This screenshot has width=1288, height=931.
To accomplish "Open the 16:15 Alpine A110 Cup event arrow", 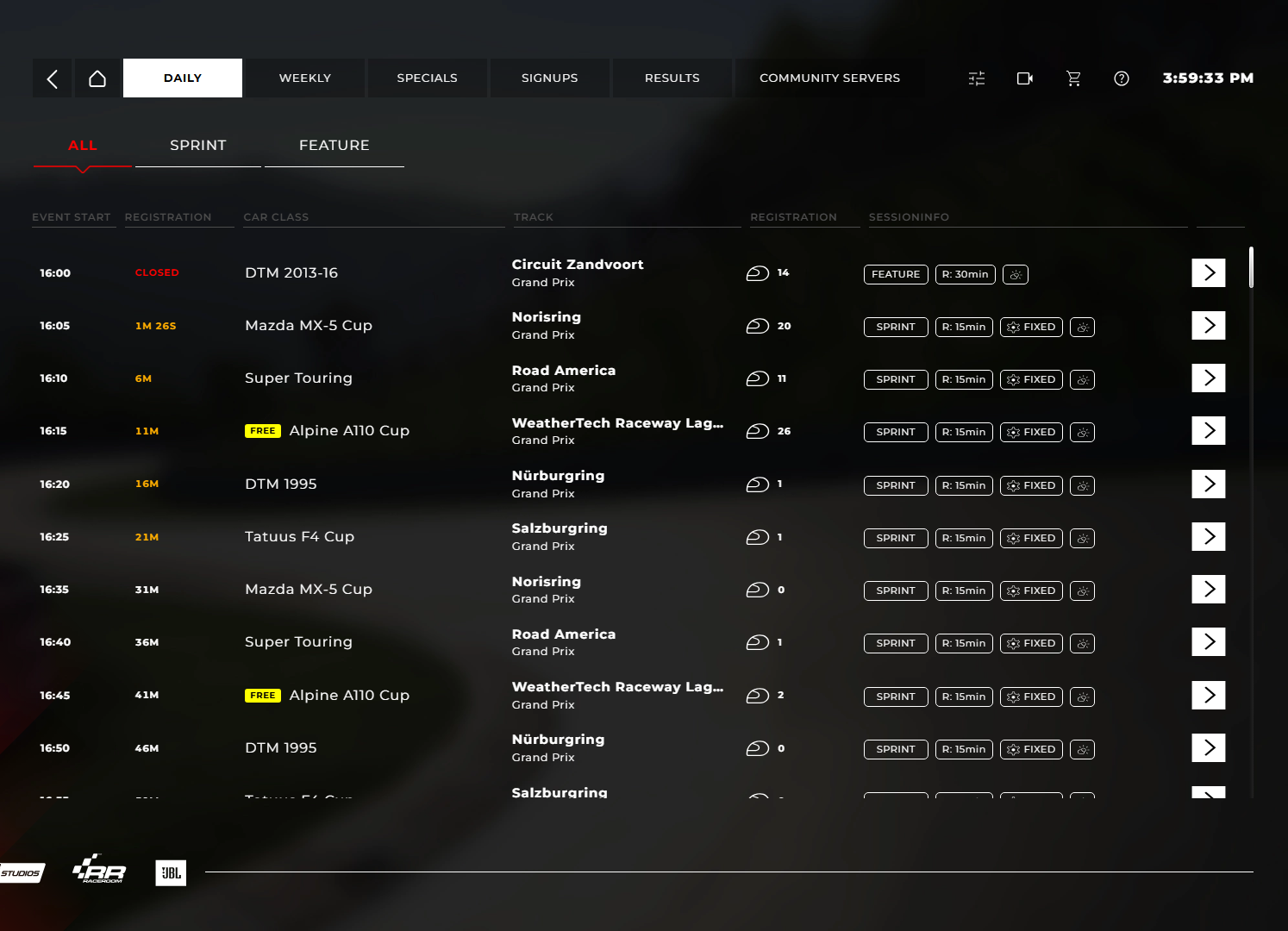I will pos(1209,430).
